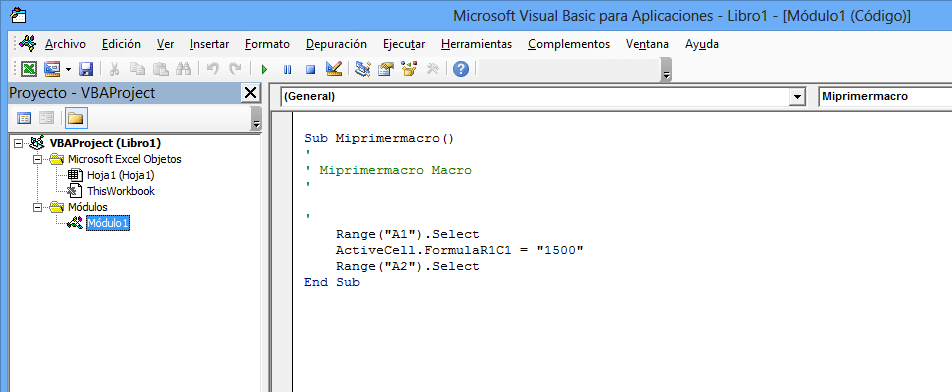Open the Depuración menu
The height and width of the screenshot is (392, 952).
point(336,44)
